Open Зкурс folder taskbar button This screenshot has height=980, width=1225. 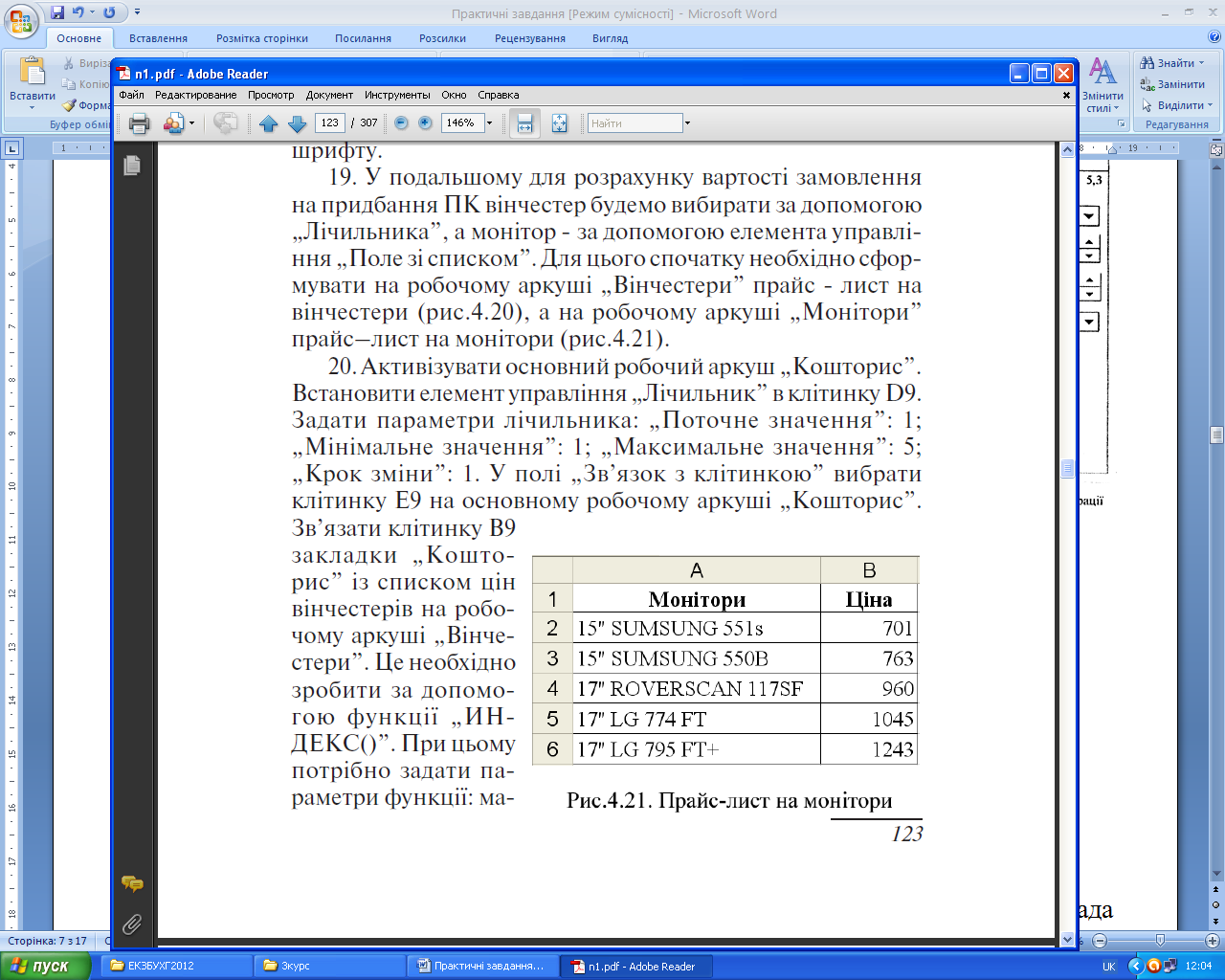click(x=330, y=966)
